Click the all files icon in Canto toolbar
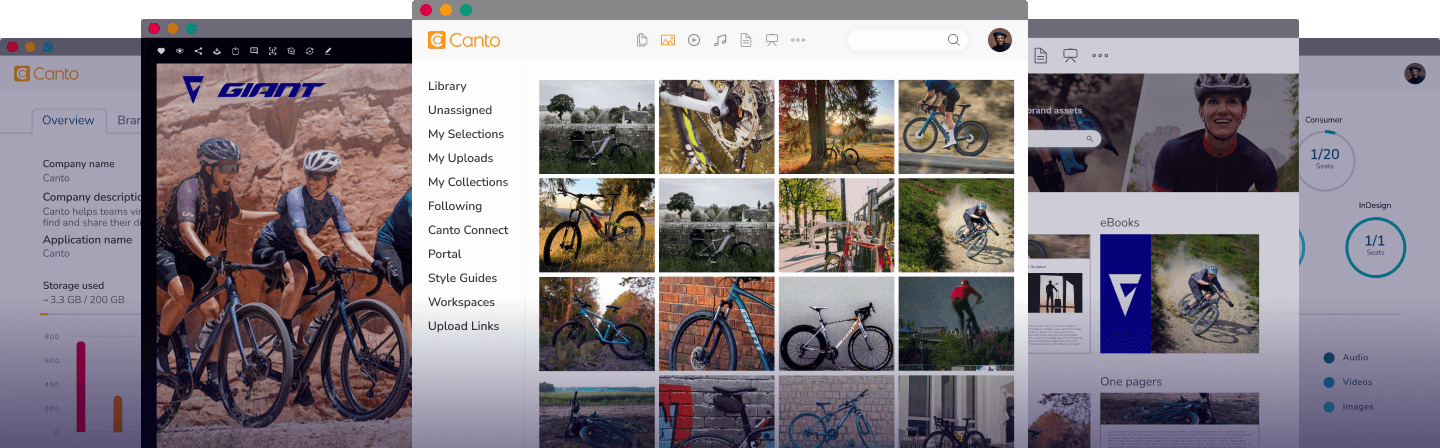 [643, 40]
